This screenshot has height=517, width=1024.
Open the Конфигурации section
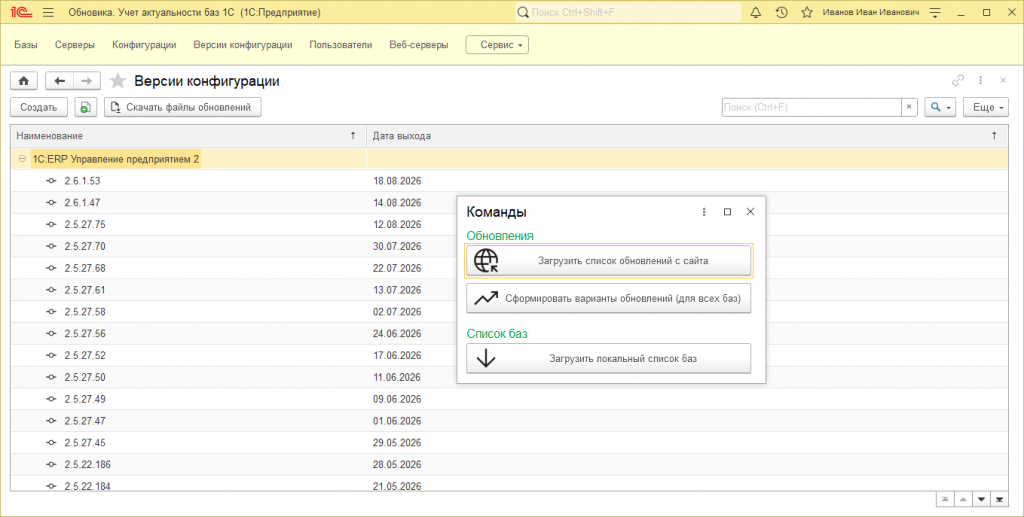(144, 45)
